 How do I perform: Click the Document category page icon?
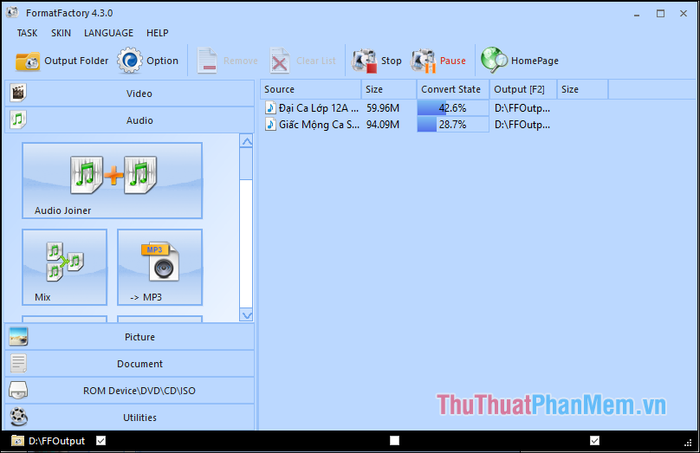point(18,363)
